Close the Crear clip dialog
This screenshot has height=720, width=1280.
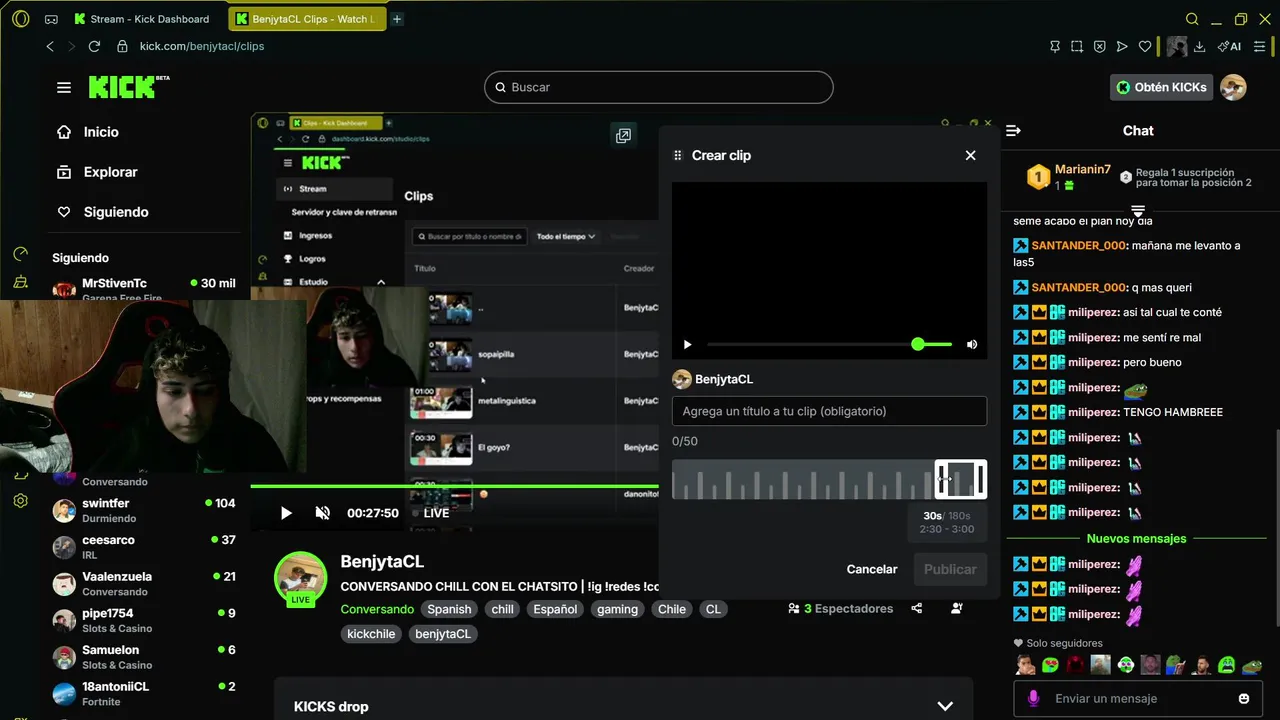coord(970,155)
